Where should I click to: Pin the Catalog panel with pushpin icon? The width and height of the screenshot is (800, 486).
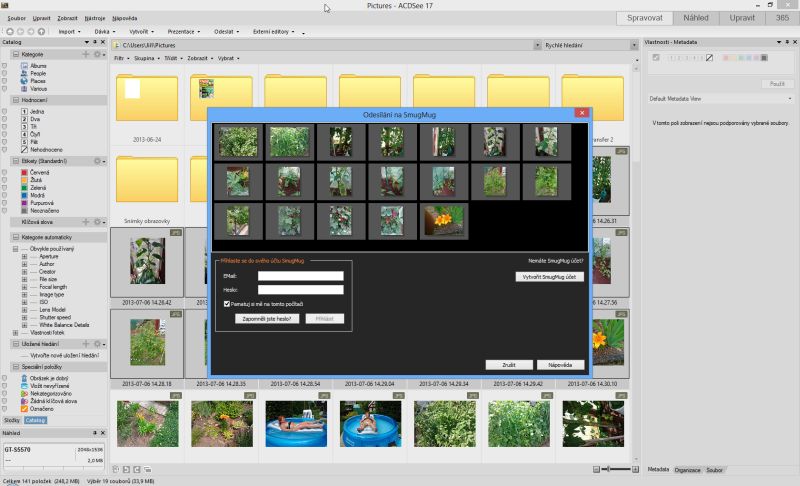click(95, 42)
